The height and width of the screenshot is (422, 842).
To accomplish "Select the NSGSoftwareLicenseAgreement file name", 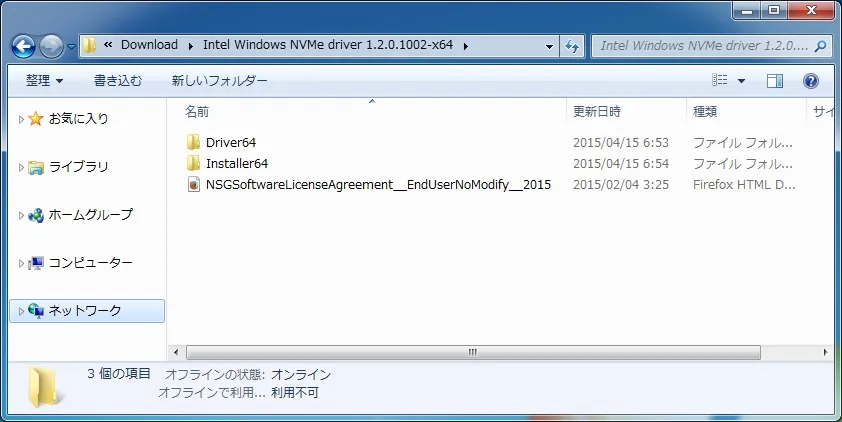I will tap(379, 185).
